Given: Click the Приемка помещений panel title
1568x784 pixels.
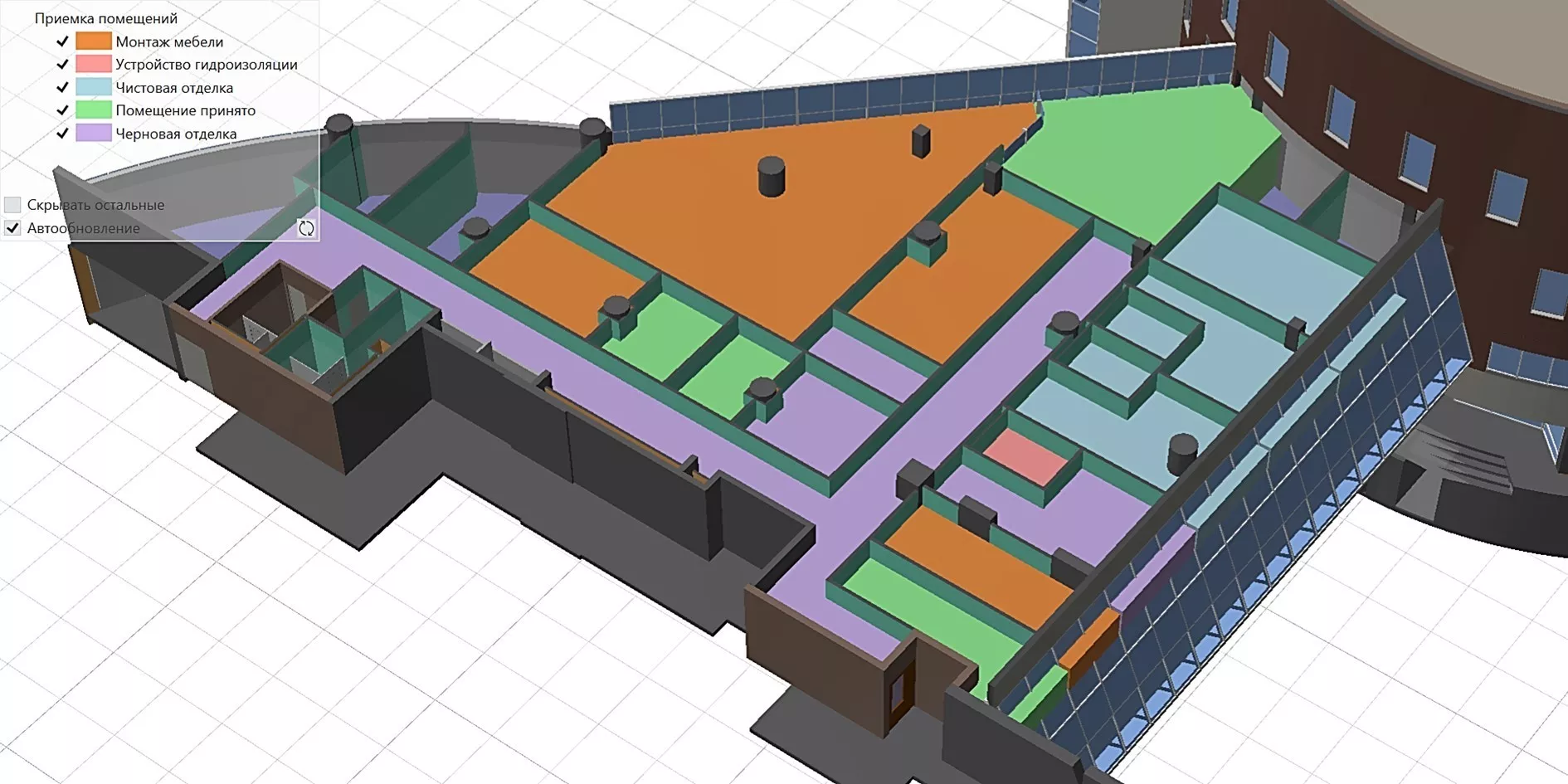Looking at the screenshot, I should pos(105,18).
